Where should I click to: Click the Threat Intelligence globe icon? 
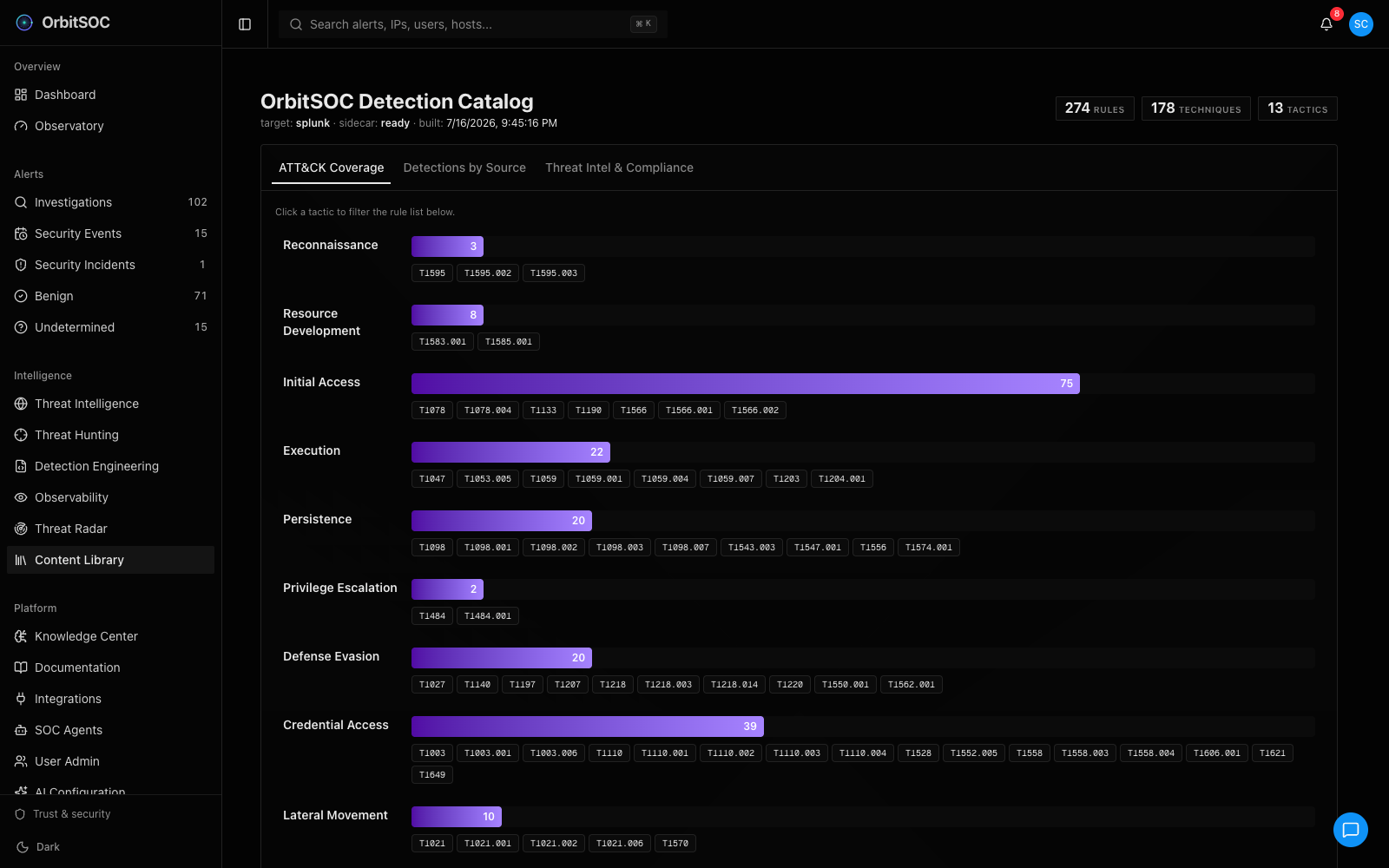[x=21, y=404]
